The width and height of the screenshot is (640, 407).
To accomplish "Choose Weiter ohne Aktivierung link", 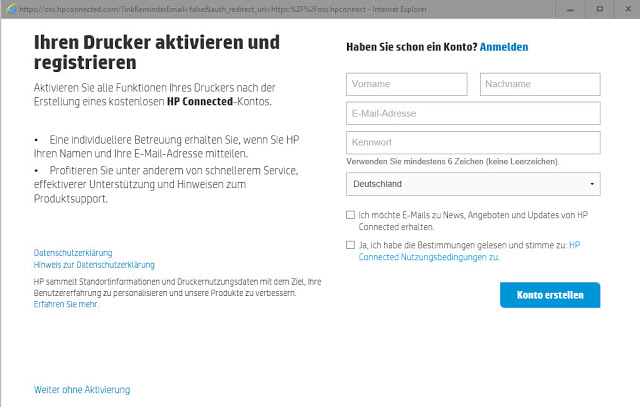I will tap(82, 390).
